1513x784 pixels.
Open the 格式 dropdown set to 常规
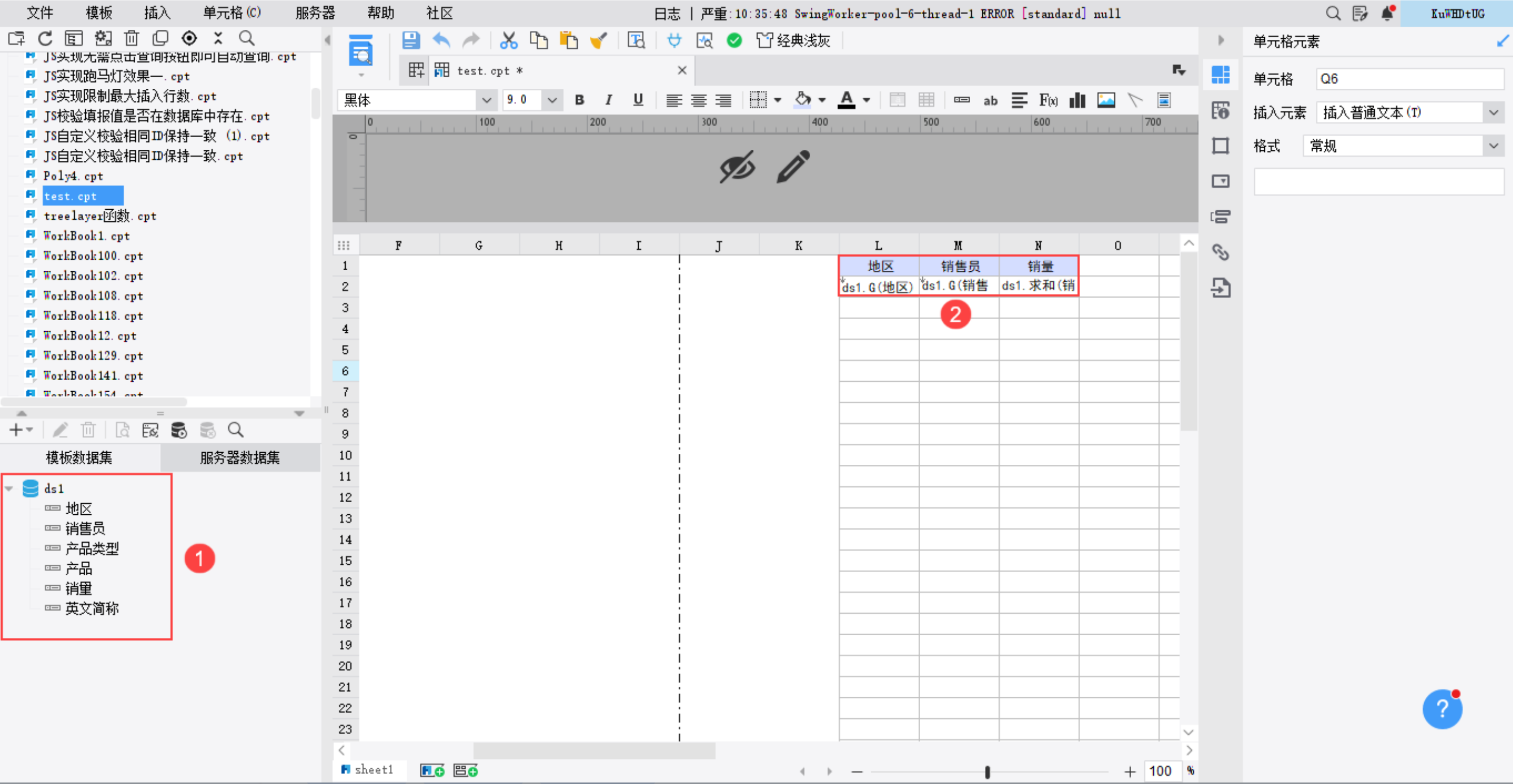(x=1493, y=146)
